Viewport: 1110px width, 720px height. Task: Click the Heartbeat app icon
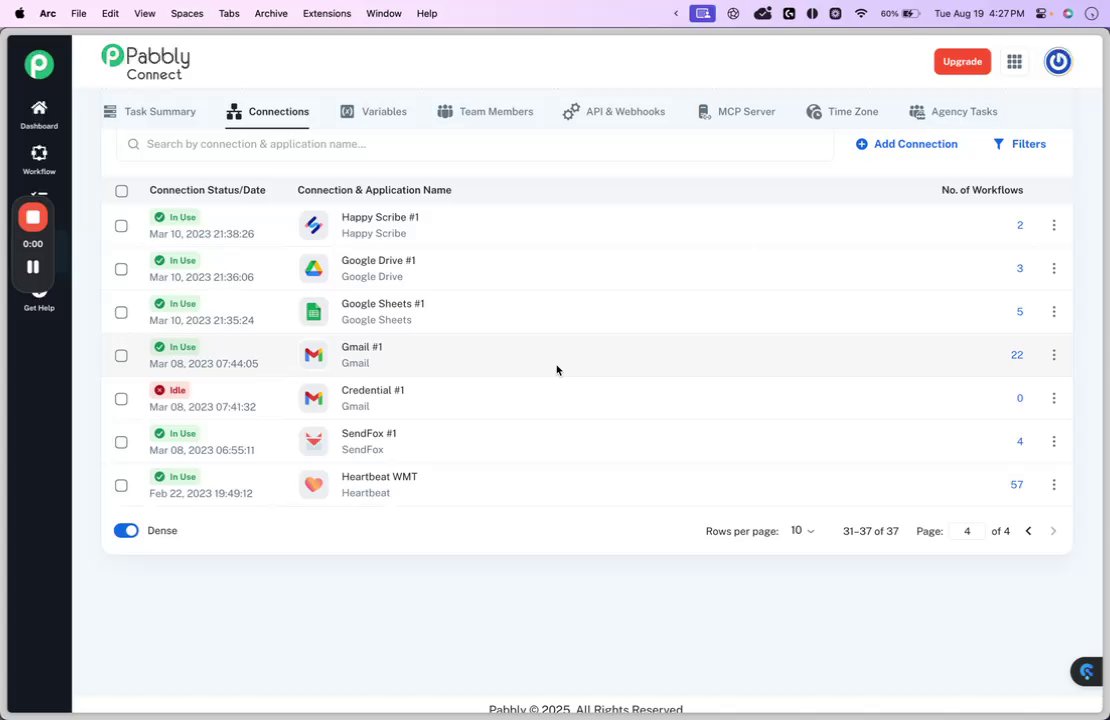coord(314,484)
